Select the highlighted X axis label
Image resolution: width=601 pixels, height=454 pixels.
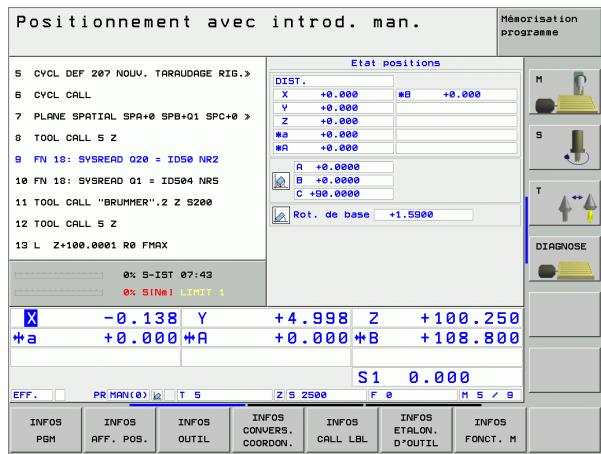(x=31, y=318)
